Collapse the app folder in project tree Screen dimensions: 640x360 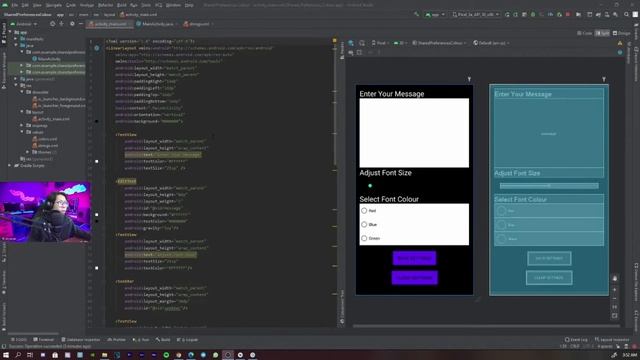click(11, 32)
